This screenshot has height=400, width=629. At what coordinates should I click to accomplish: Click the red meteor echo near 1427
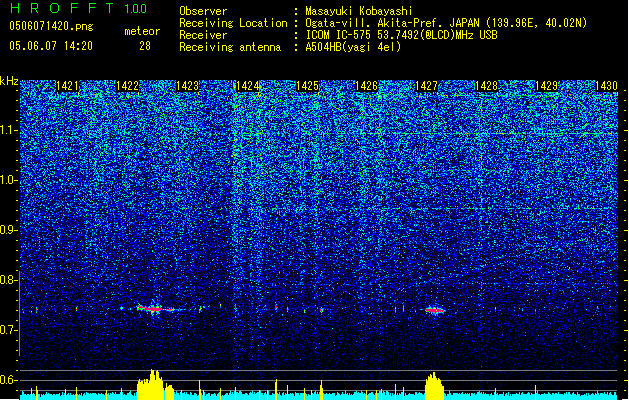434,310
